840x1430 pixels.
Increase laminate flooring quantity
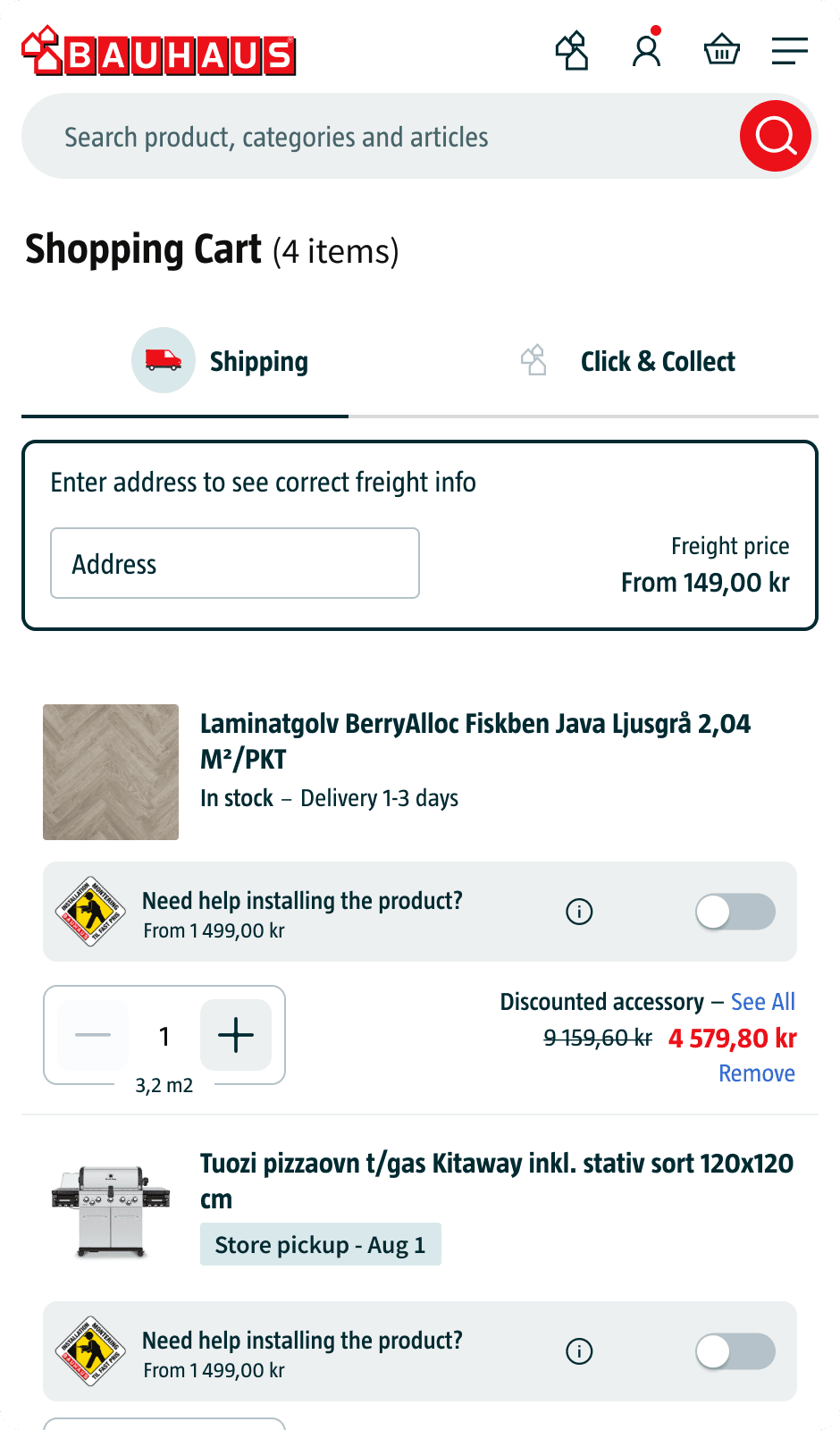point(236,1035)
